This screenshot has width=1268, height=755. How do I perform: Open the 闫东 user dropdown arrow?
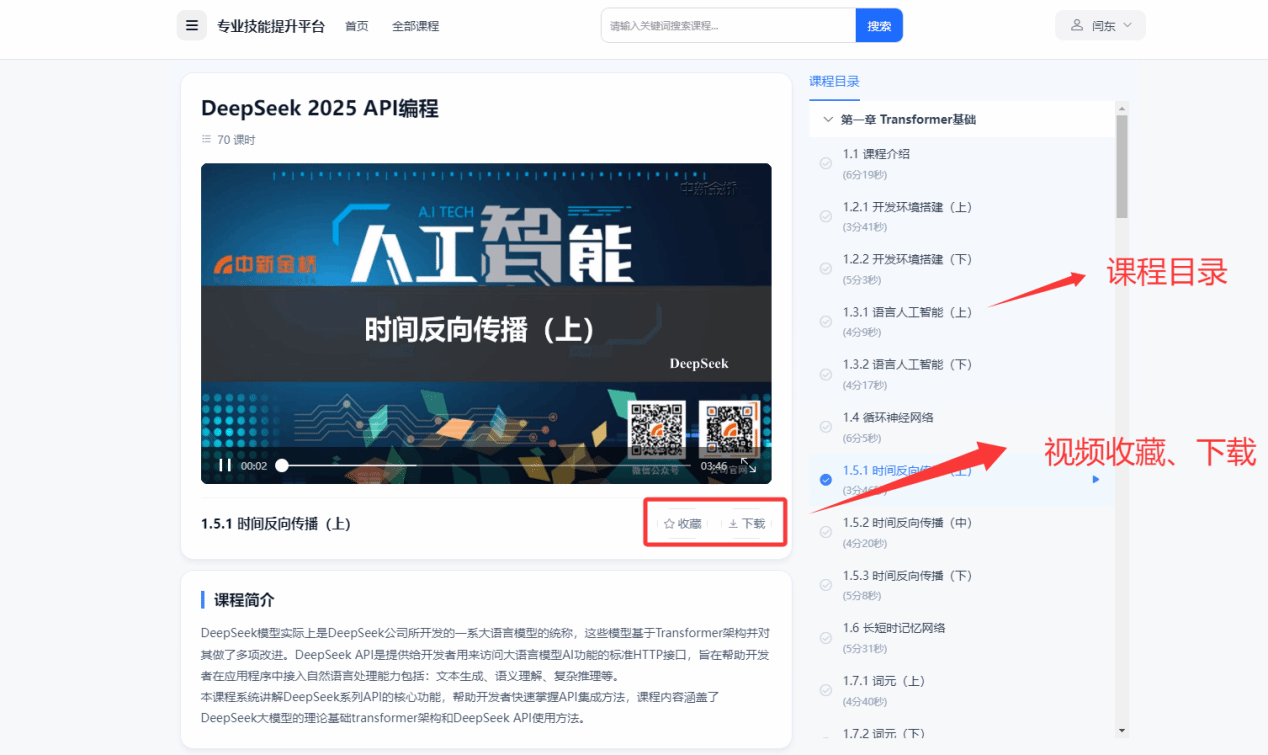click(x=1128, y=25)
